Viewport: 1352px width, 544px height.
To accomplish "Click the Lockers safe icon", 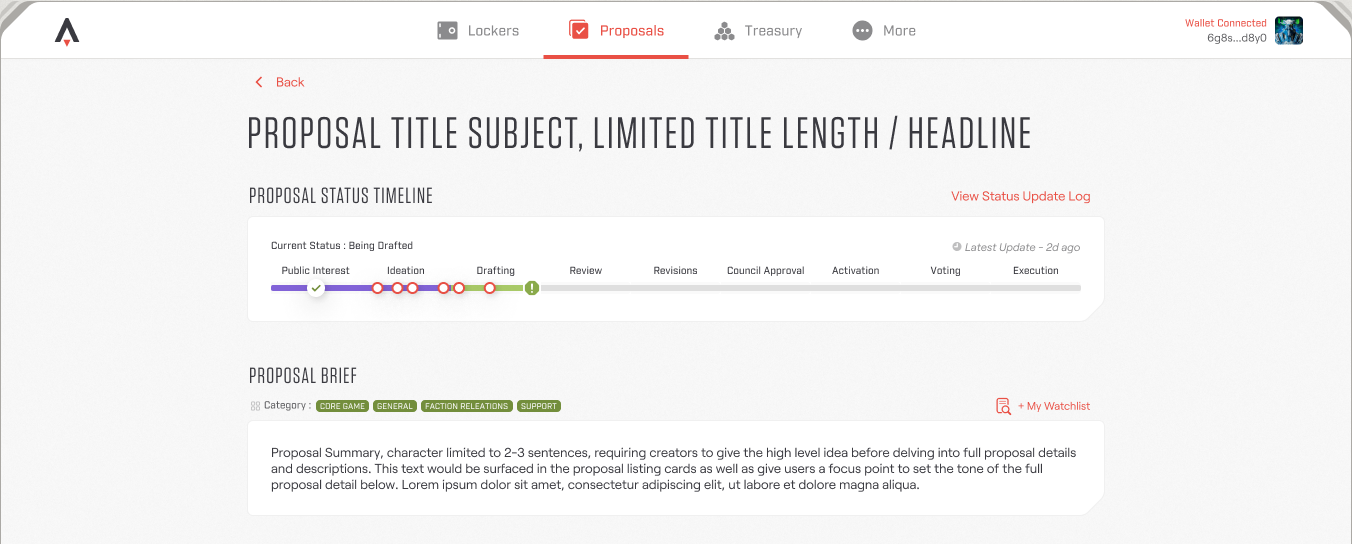I will point(447,31).
